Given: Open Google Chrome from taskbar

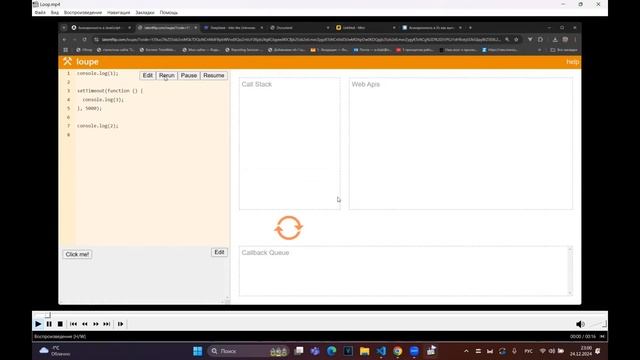Looking at the screenshot, I should [x=398, y=351].
